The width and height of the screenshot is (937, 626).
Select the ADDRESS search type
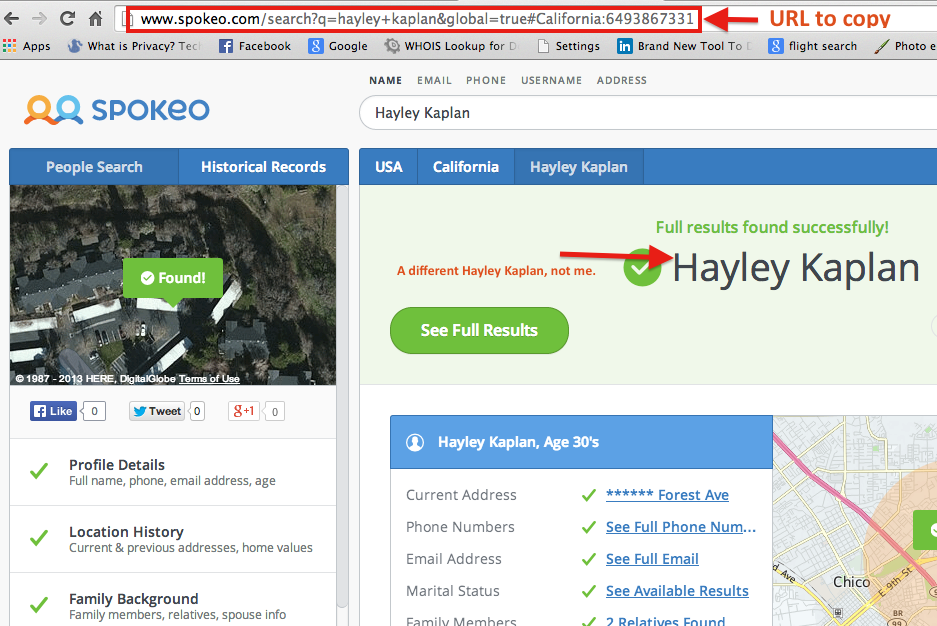(x=621, y=80)
